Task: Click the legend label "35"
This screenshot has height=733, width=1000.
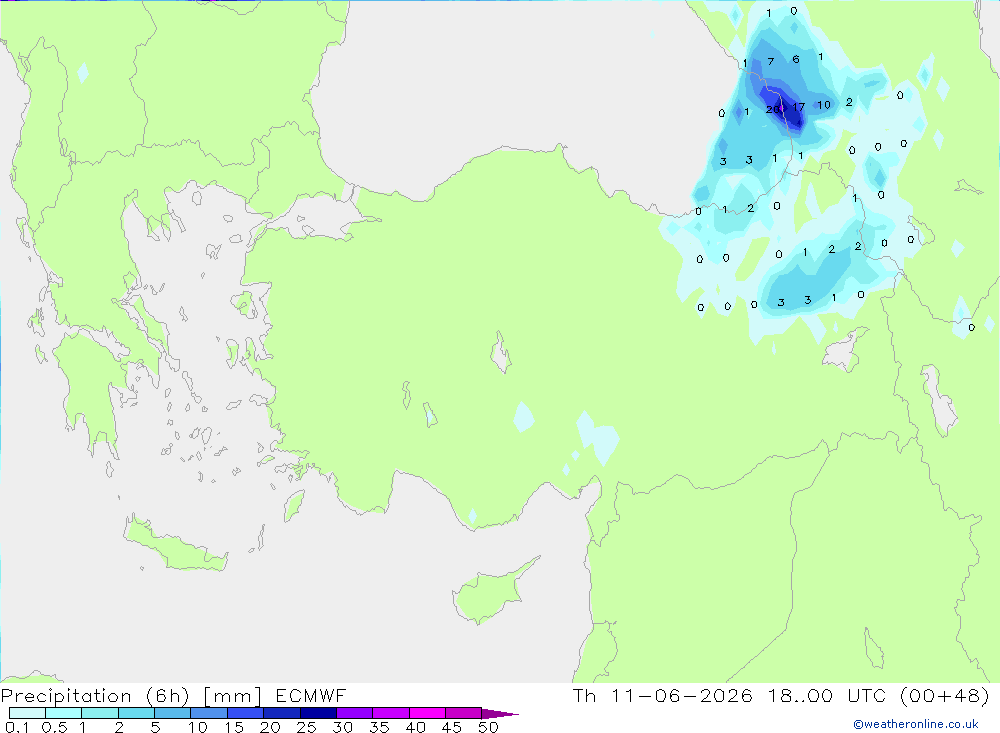Action: (x=379, y=727)
